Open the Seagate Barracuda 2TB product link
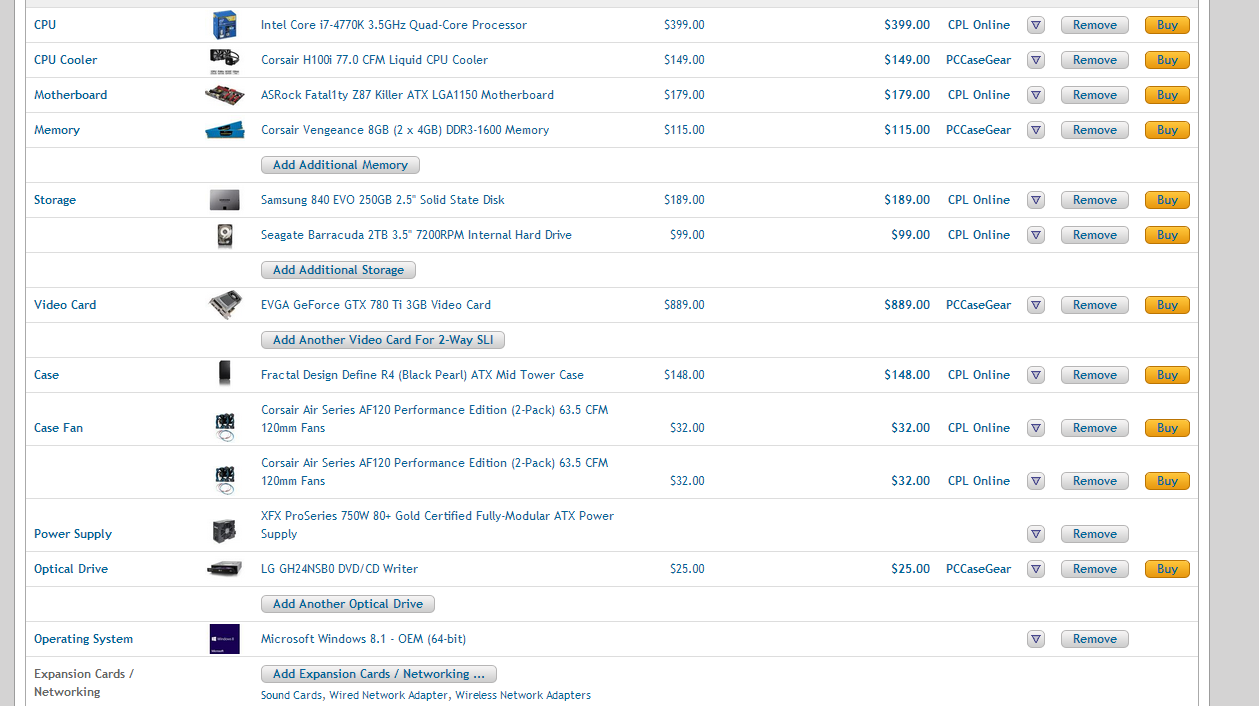 click(x=416, y=235)
